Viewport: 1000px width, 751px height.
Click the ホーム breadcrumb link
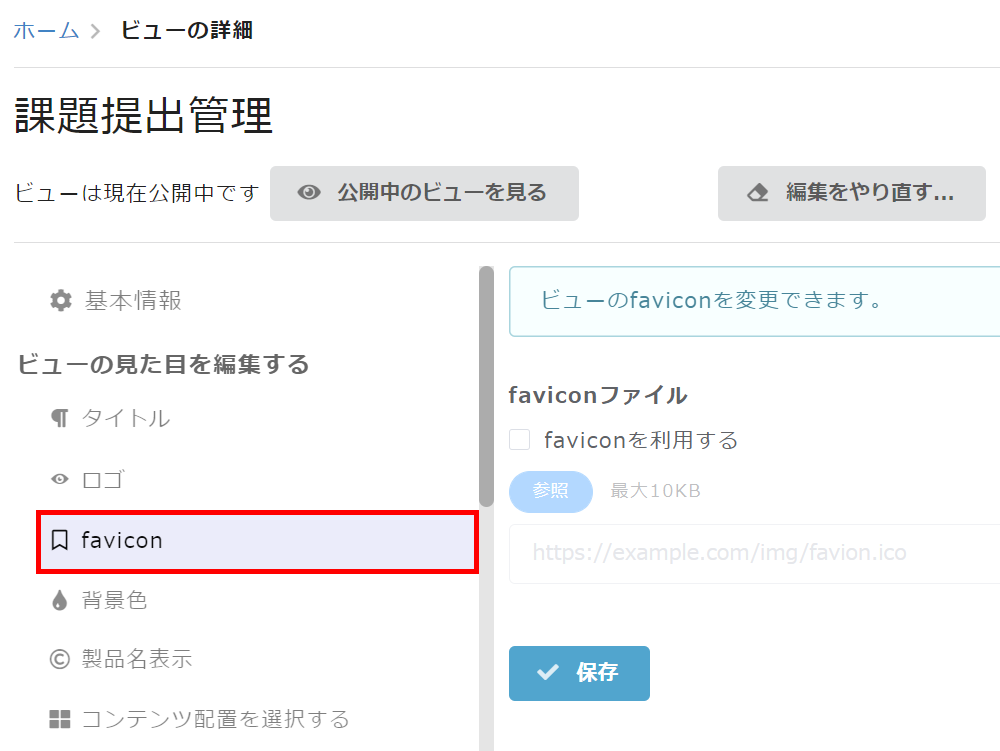pyautogui.click(x=47, y=31)
